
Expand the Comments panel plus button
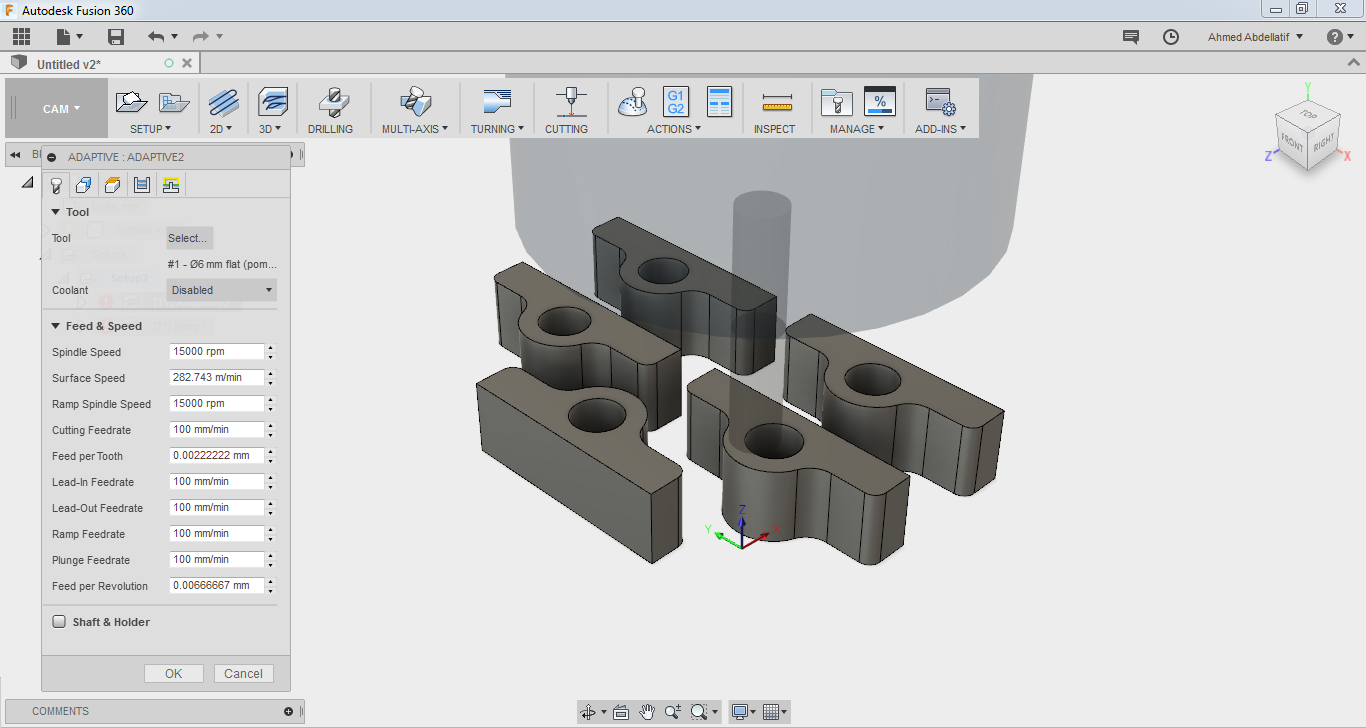point(288,712)
